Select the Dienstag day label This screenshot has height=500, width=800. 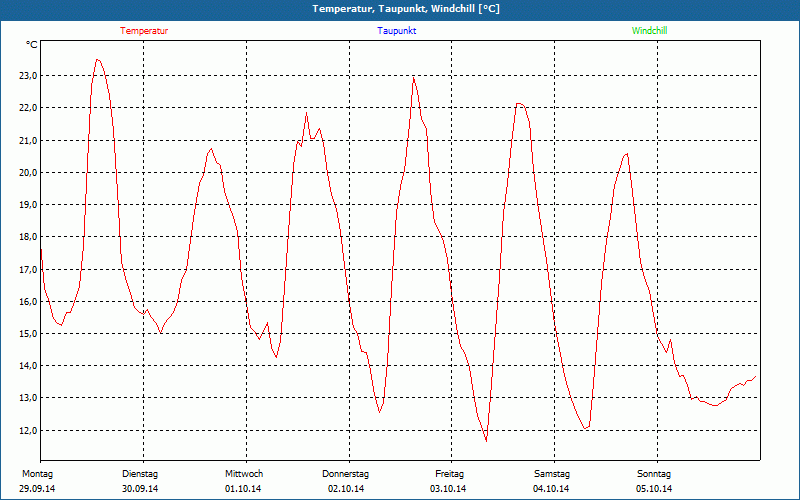[140, 474]
